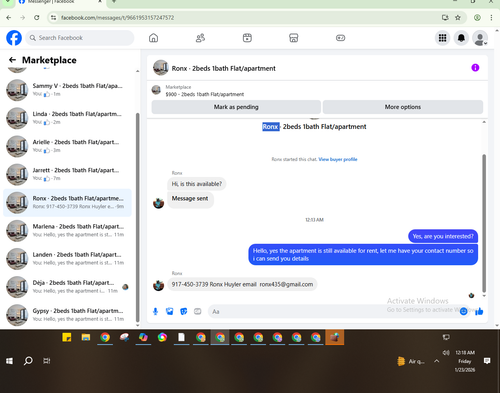Image resolution: width=500 pixels, height=393 pixels.
Task: Open Gypsy conversation
Action: [68, 315]
